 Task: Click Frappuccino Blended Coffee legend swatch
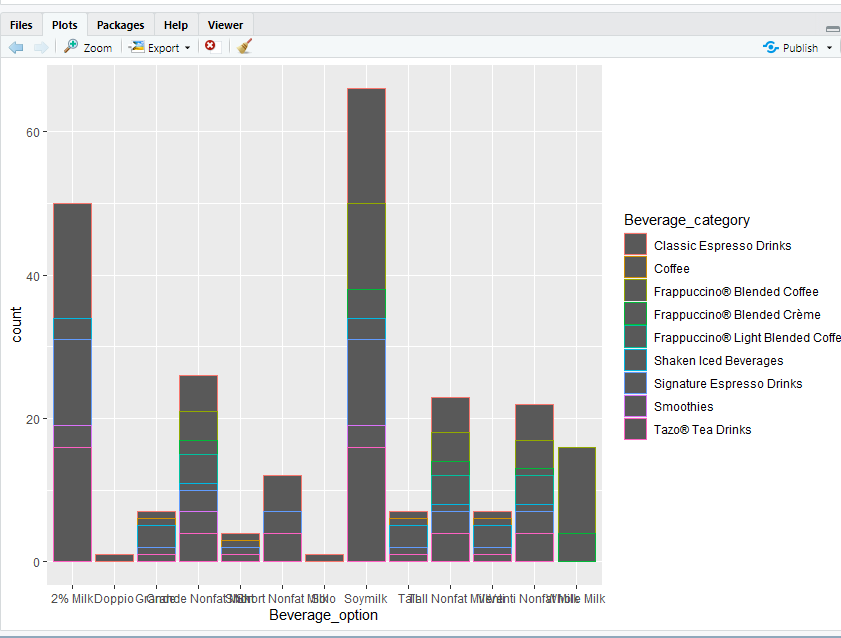pyautogui.click(x=635, y=291)
